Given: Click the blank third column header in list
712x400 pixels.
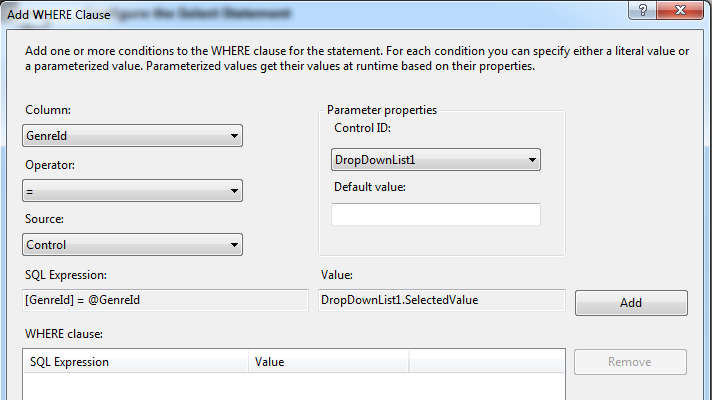Looking at the screenshot, I should pyautogui.click(x=486, y=361).
